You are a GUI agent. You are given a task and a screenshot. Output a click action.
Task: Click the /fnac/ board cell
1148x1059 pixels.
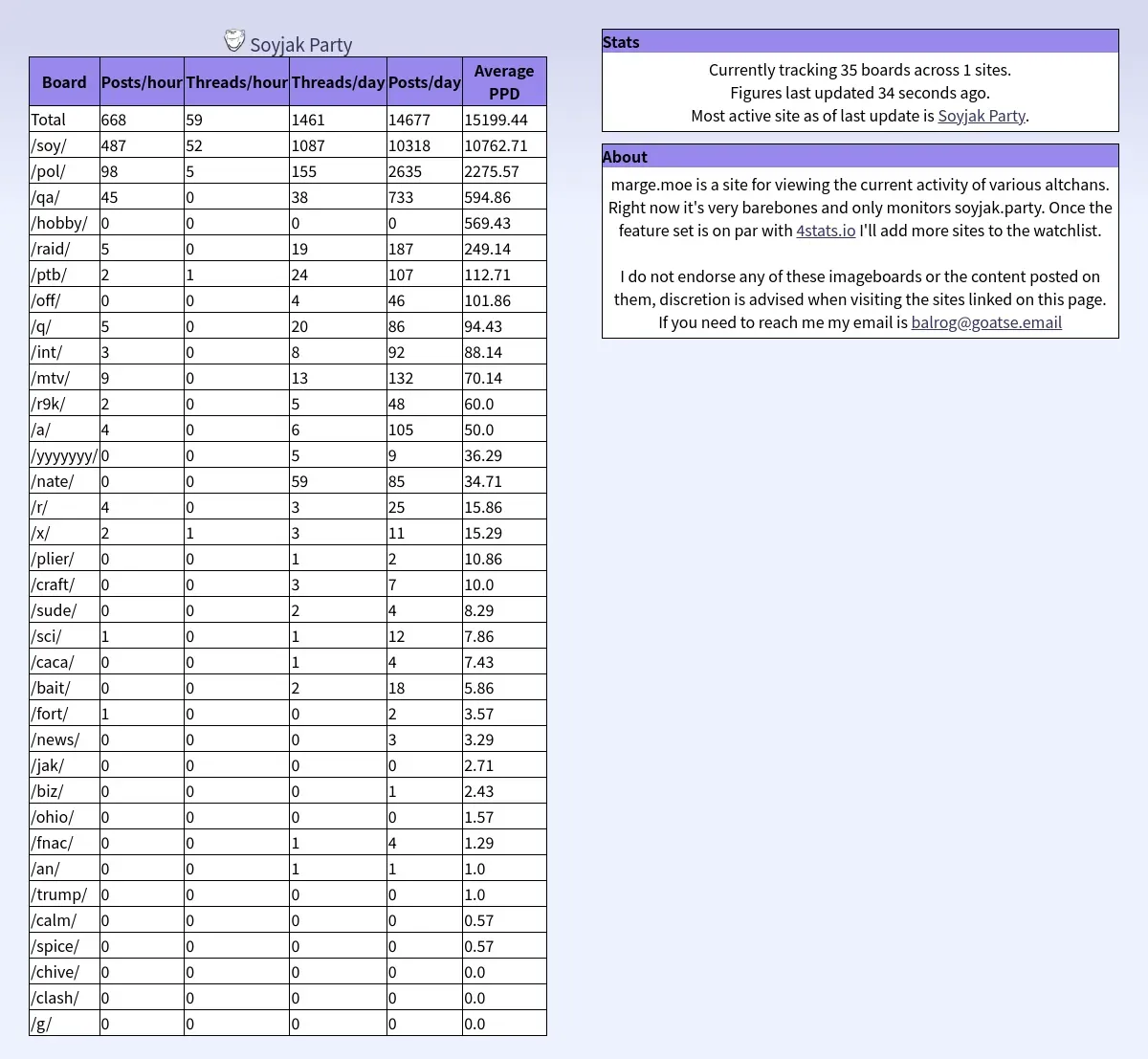64,843
